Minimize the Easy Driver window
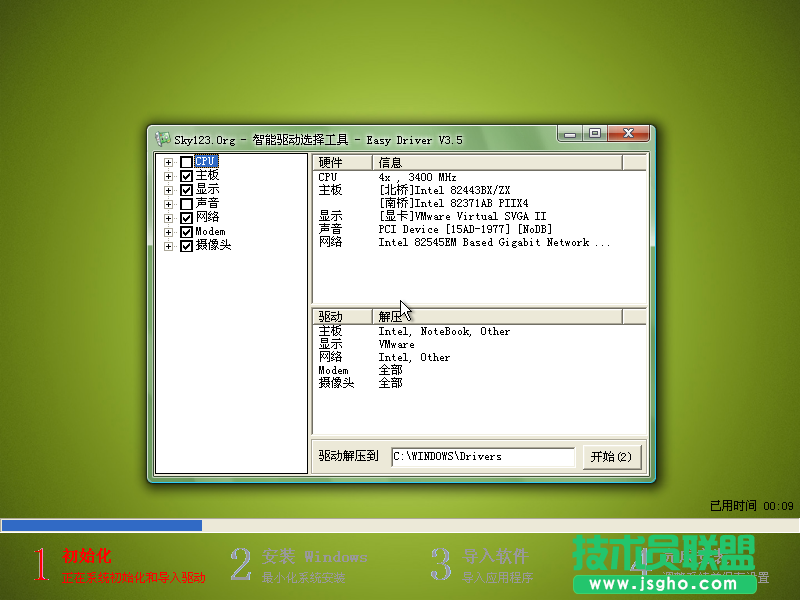 pos(571,133)
